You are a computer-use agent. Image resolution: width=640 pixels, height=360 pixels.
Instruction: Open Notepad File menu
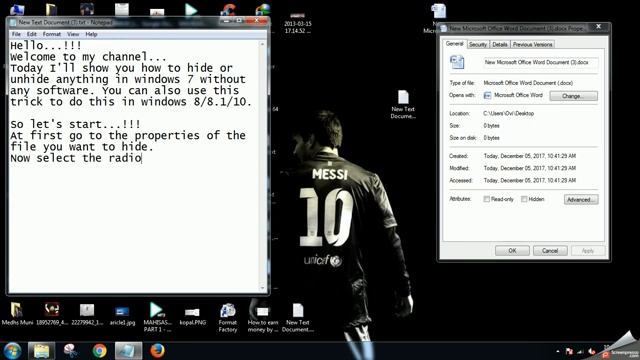click(16, 34)
